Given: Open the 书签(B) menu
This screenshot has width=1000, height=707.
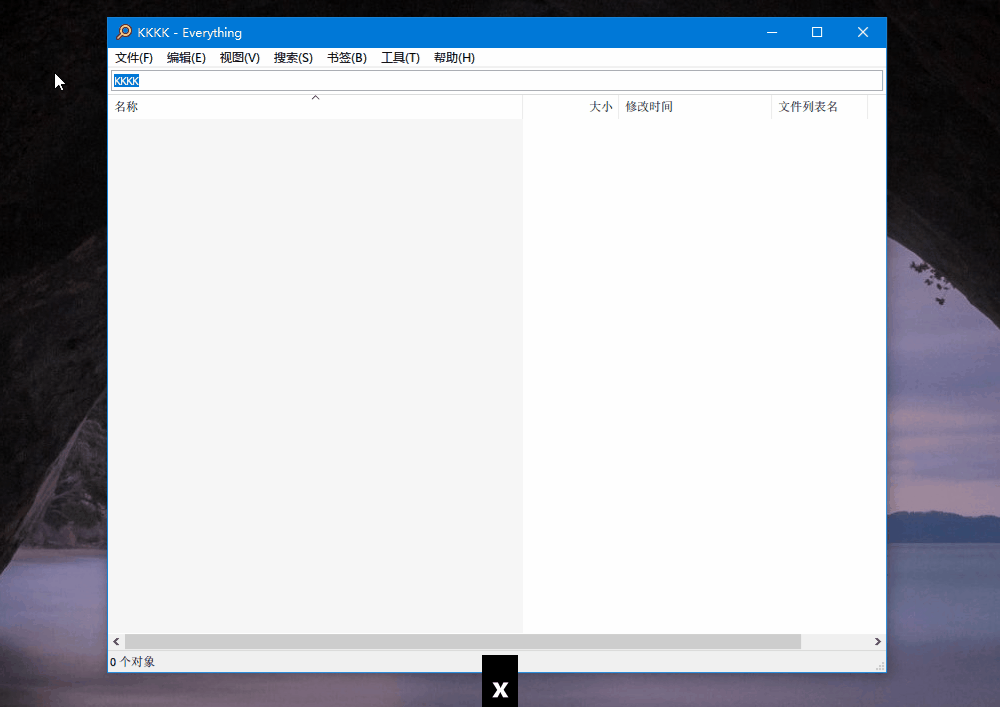Looking at the screenshot, I should (347, 58).
